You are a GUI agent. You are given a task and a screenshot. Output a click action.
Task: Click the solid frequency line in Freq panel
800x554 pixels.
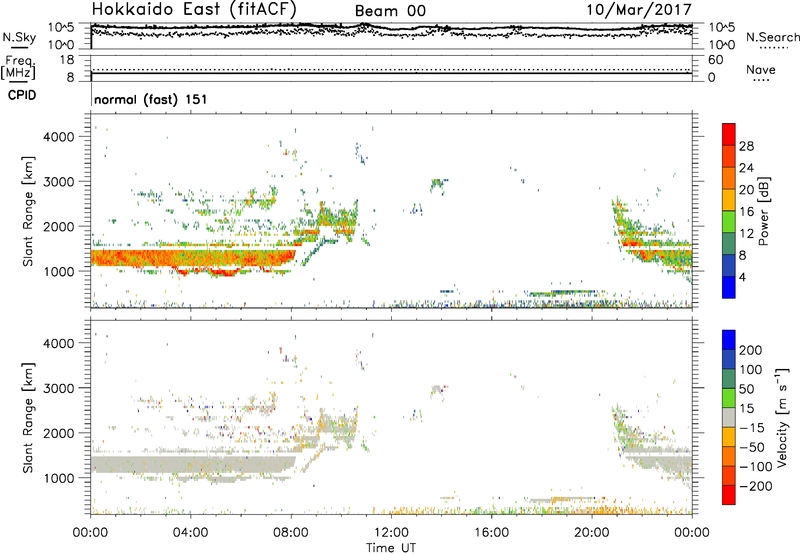(x=391, y=74)
